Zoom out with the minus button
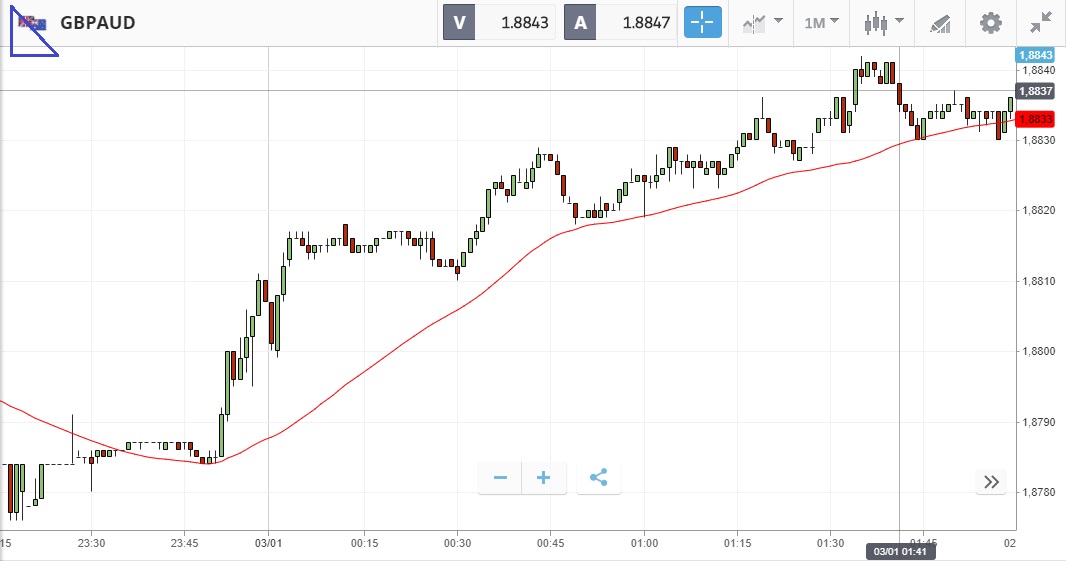 tap(500, 478)
